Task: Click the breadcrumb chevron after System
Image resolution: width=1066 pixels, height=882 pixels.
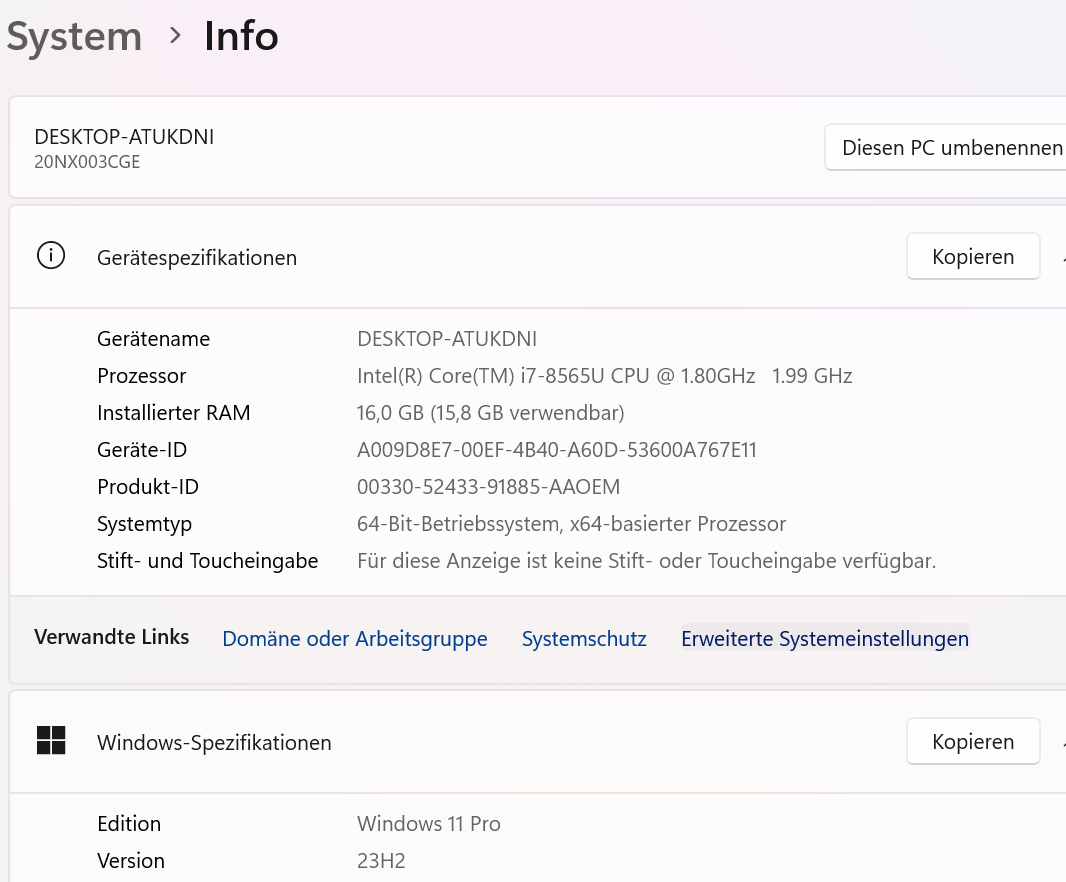Action: point(175,35)
